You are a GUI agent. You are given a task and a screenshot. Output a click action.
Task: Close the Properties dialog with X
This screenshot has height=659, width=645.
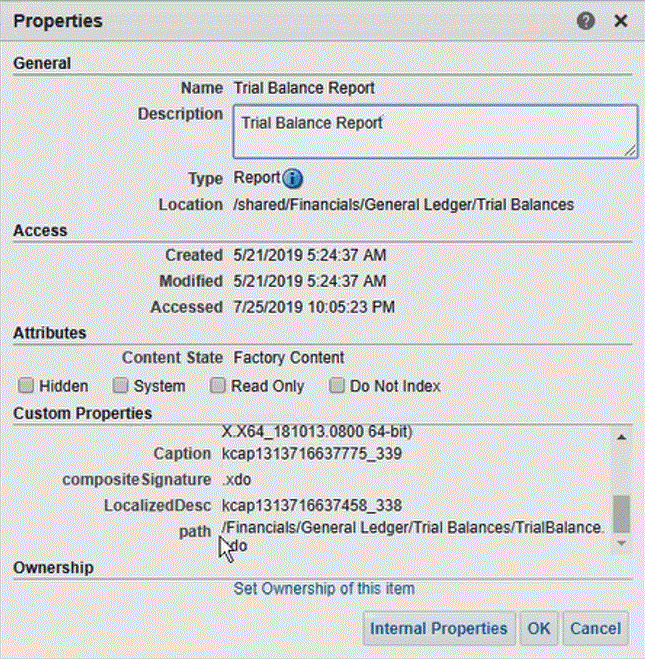point(620,20)
